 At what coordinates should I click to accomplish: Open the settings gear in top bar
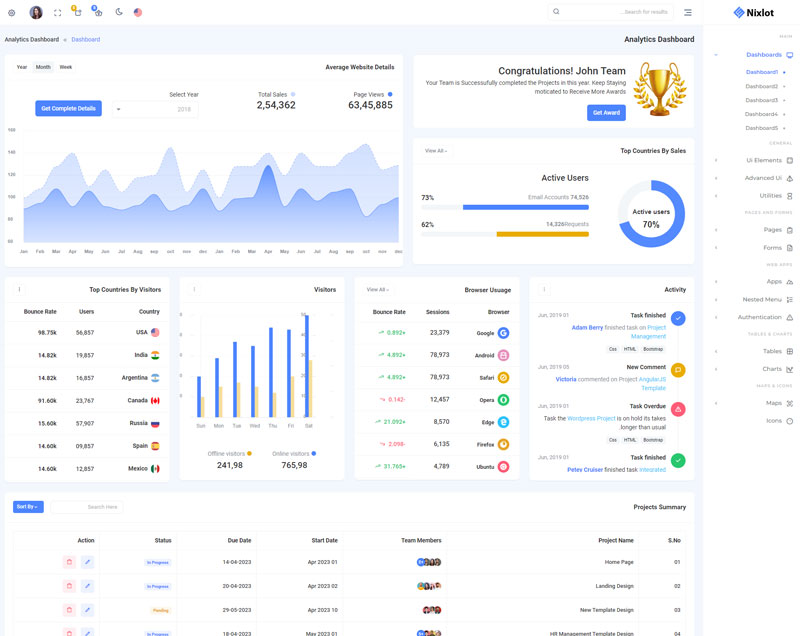pos(12,13)
